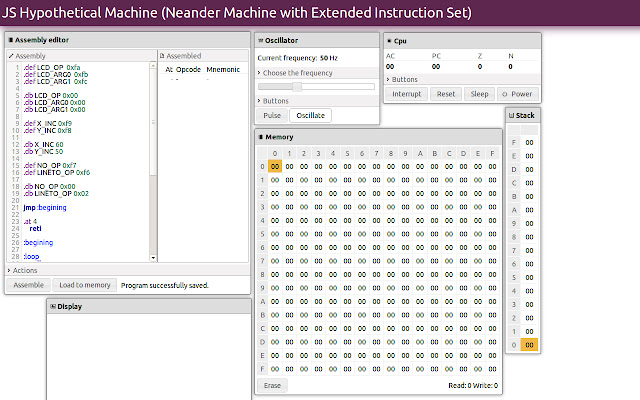Click the Assembly editor panel icon
The image size is (640, 400).
tap(11, 40)
